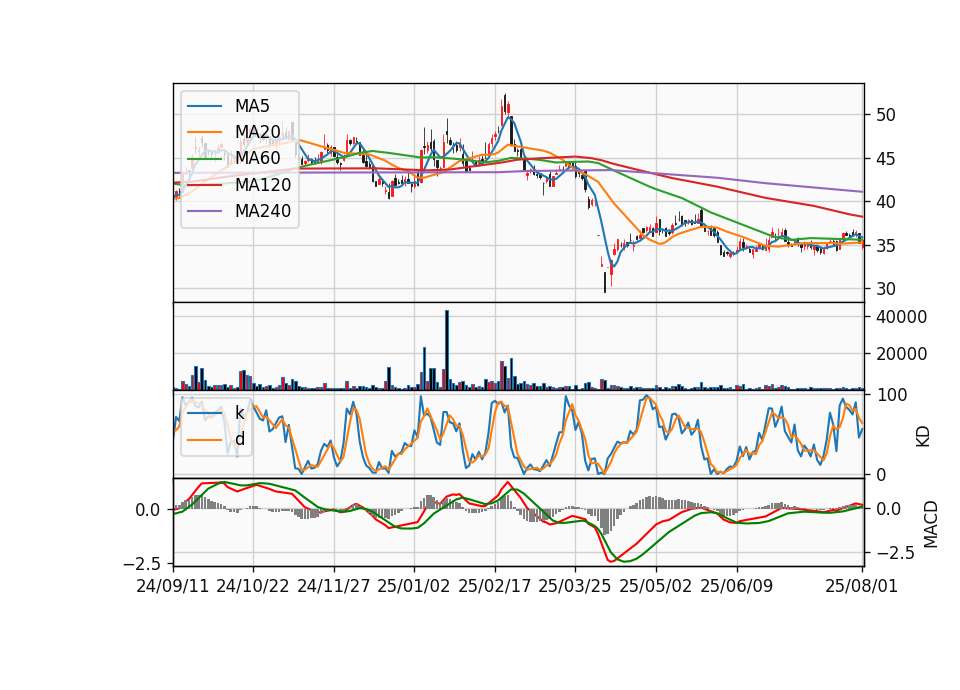Image resolution: width=960 pixels, height=690 pixels.
Task: Click the 25/06/09 date label
Action: (737, 586)
